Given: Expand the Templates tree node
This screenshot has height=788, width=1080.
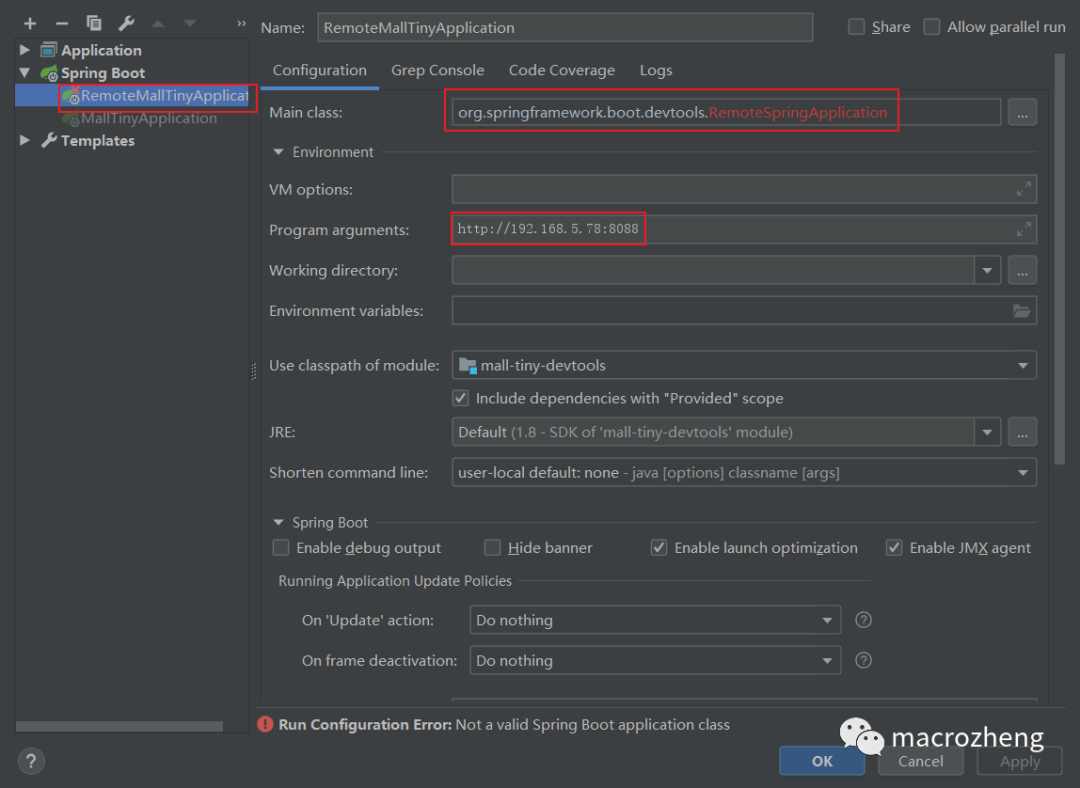Looking at the screenshot, I should (25, 140).
